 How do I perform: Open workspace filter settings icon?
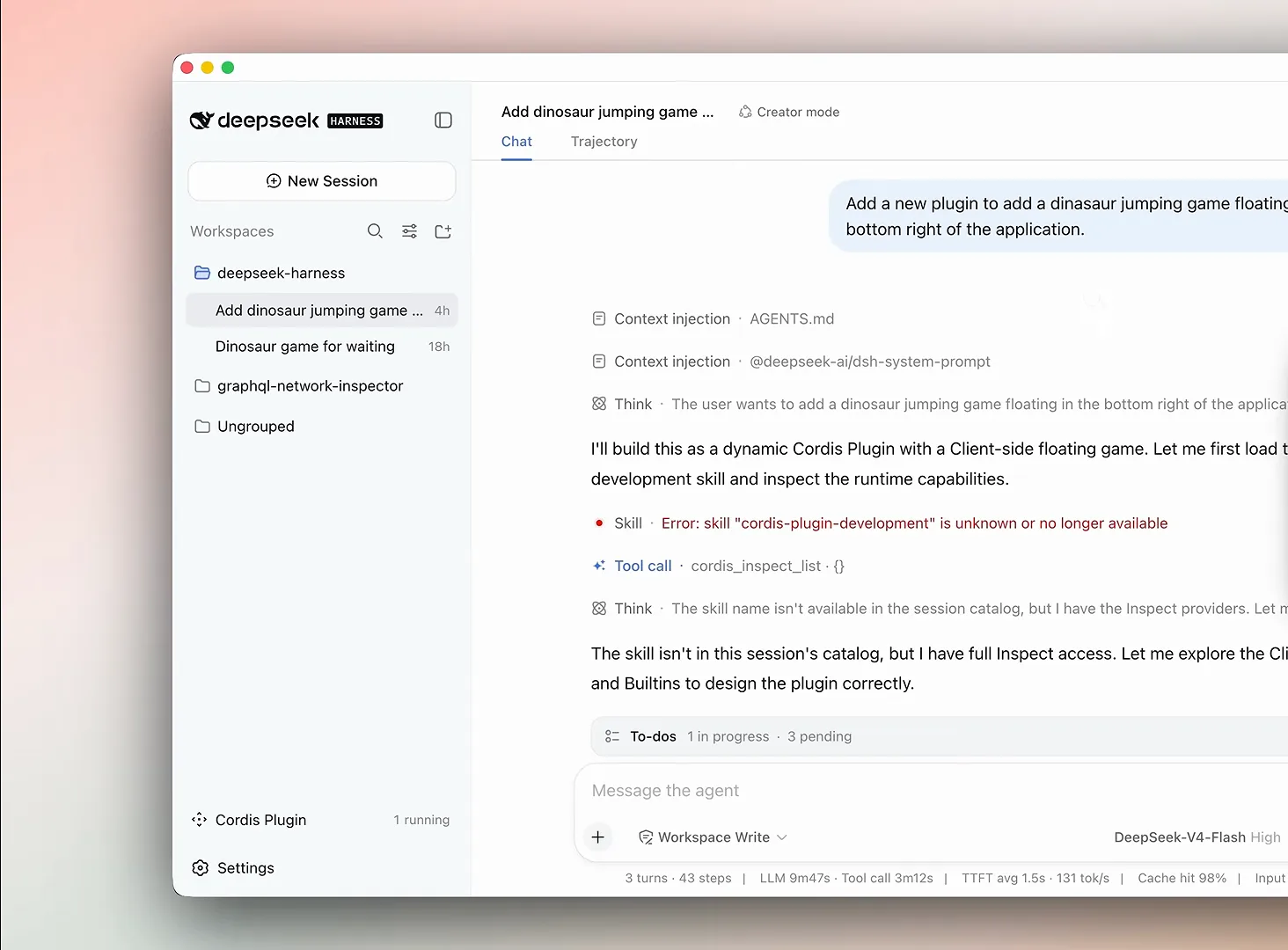(x=410, y=231)
